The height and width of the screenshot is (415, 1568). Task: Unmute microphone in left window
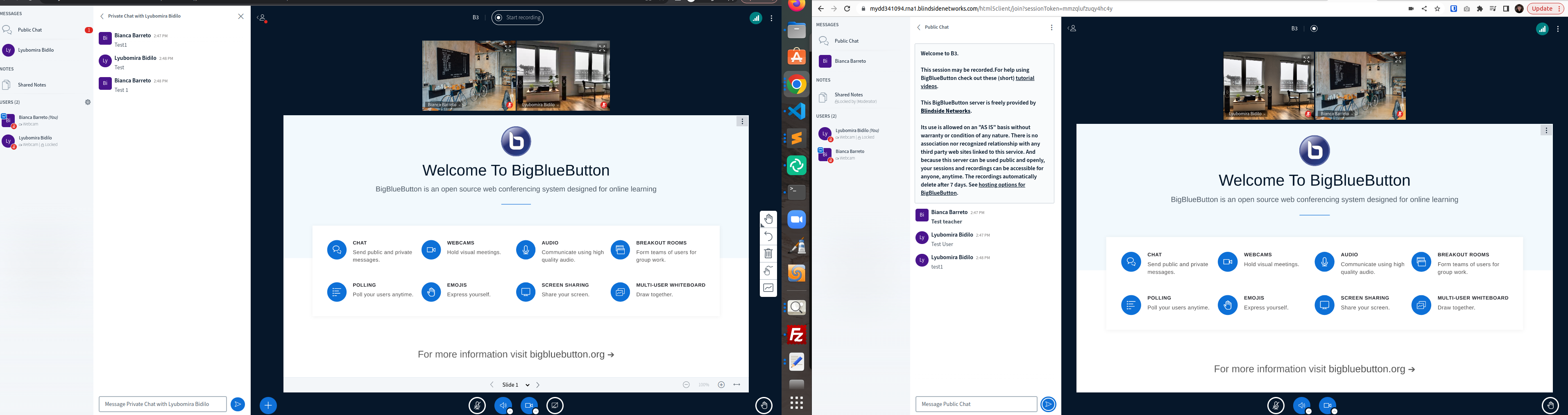[477, 405]
